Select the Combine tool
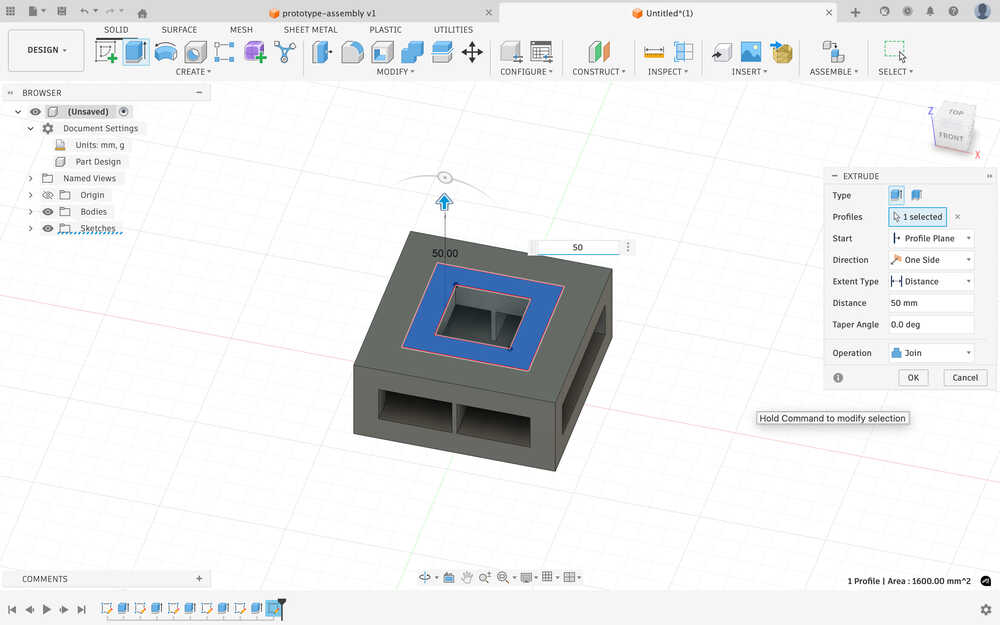The width and height of the screenshot is (1000, 625). (x=412, y=52)
